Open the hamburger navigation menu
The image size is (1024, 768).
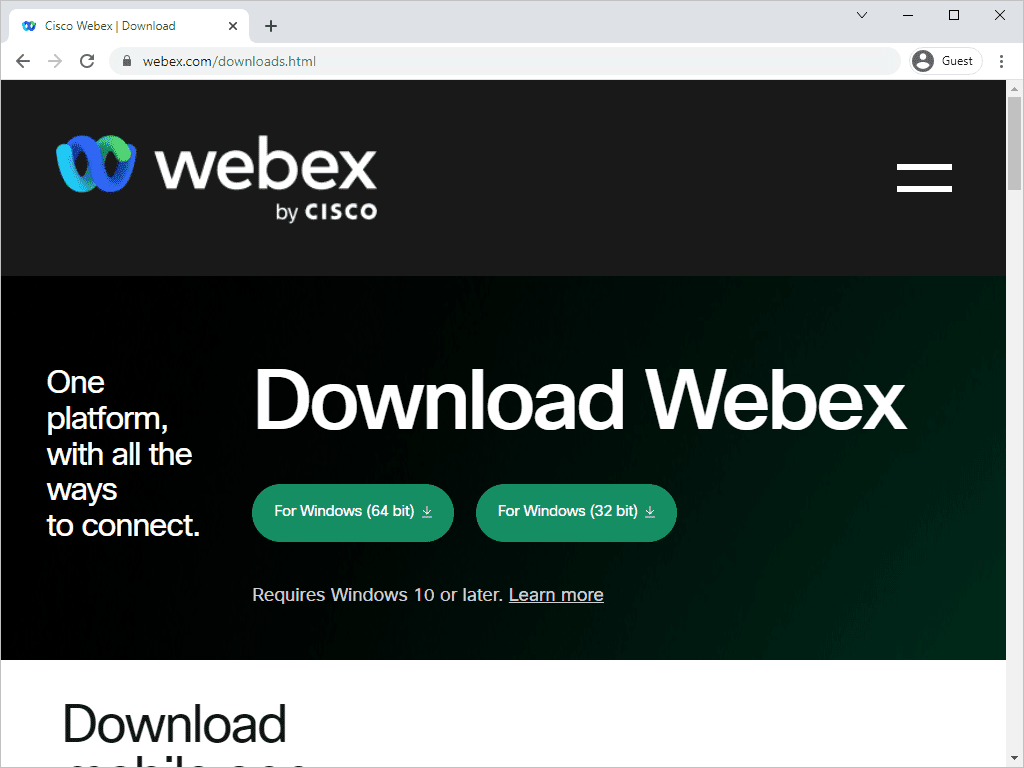point(923,177)
